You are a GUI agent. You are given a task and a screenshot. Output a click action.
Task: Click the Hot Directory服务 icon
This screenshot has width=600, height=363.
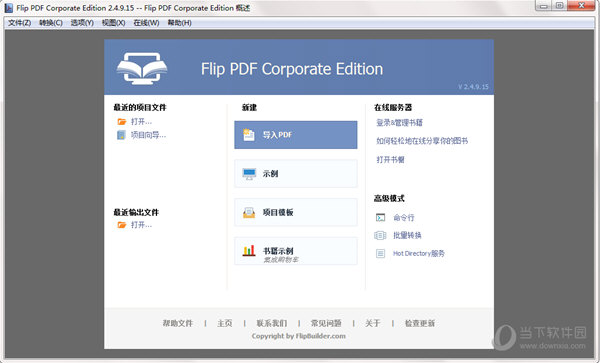coord(380,253)
